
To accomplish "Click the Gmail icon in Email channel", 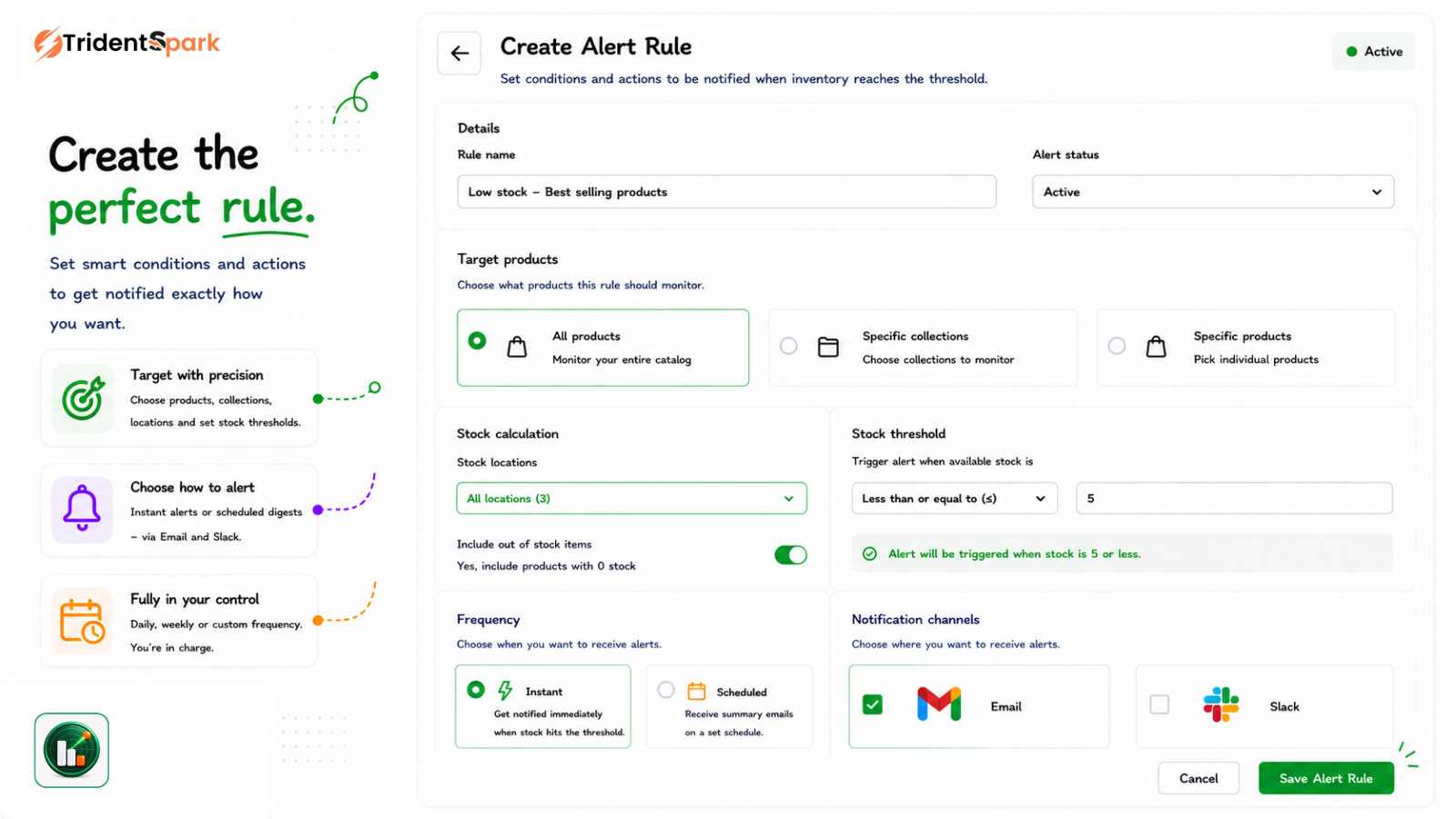I will point(939,704).
